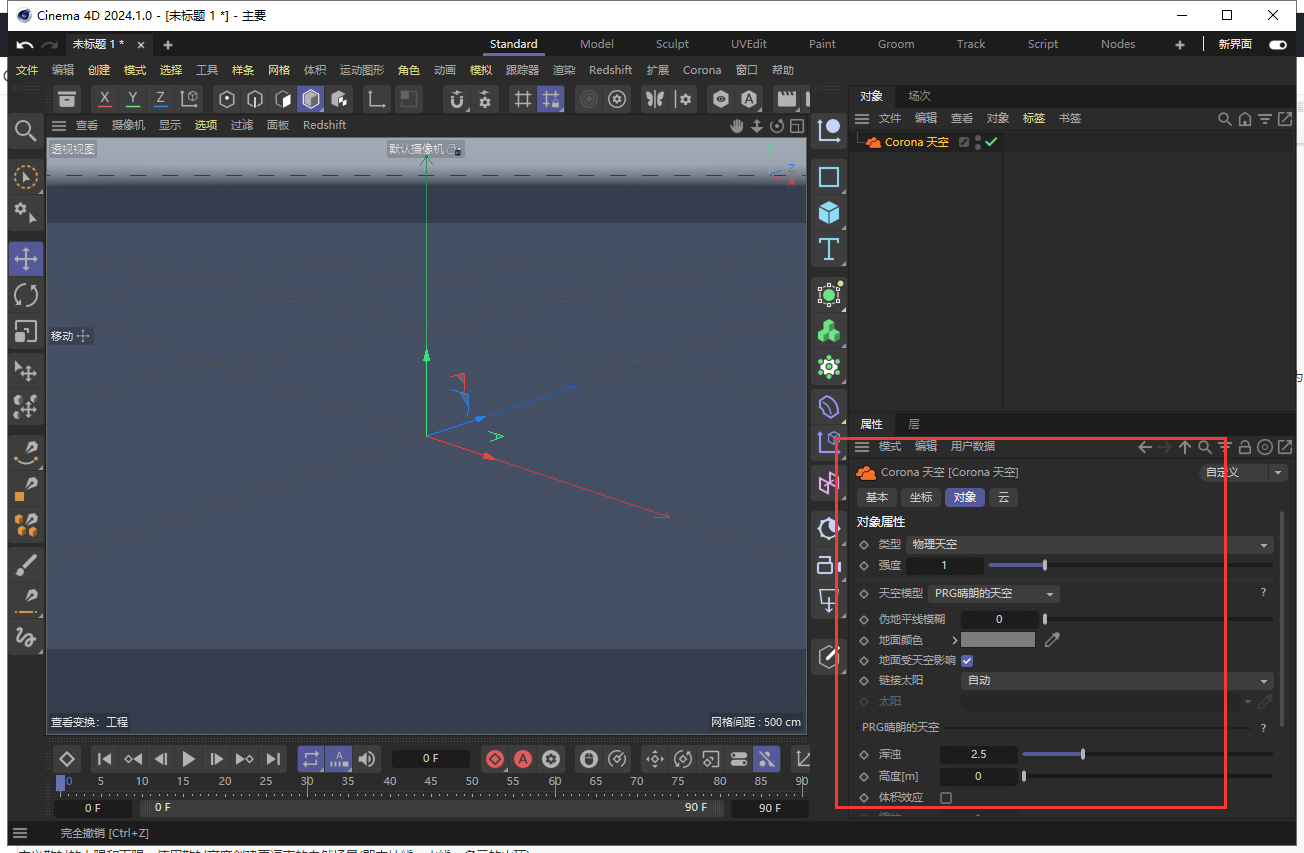Click the 强度 value field
The image size is (1304, 853).
coord(944,566)
